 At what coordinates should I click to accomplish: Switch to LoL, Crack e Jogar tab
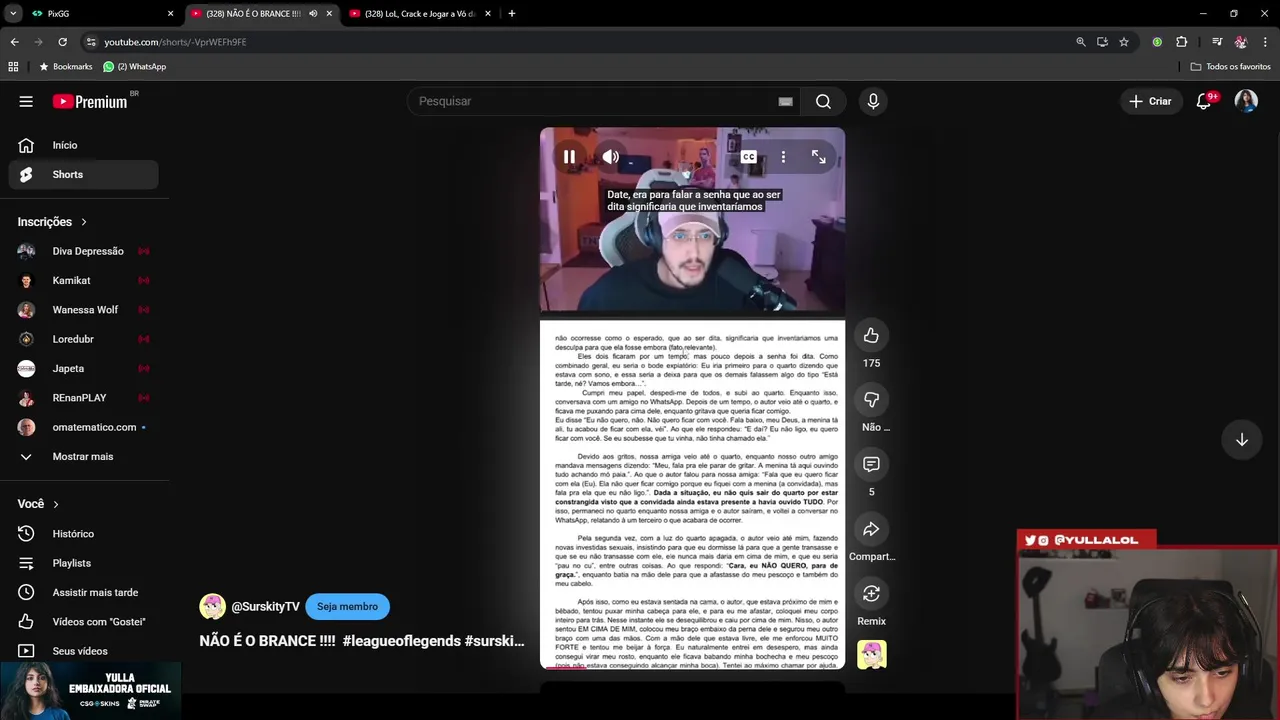coord(420,14)
